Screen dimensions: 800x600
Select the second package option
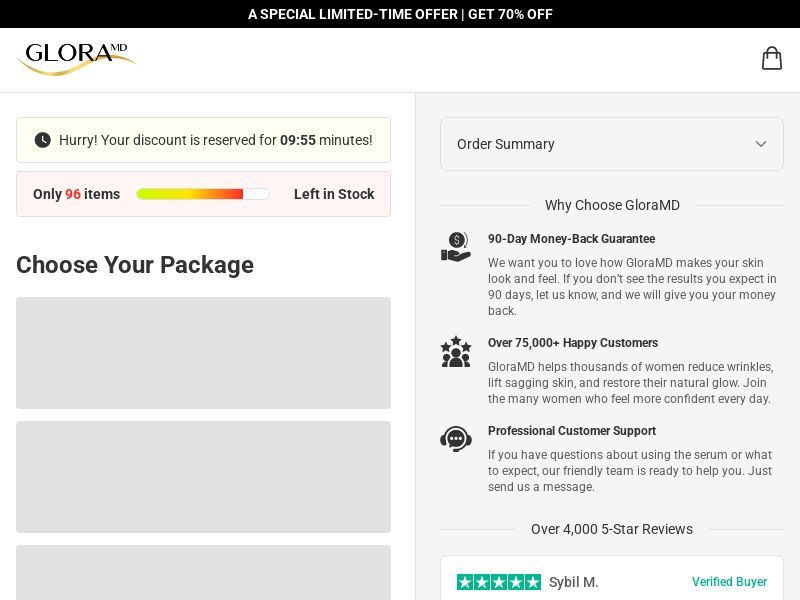(203, 477)
